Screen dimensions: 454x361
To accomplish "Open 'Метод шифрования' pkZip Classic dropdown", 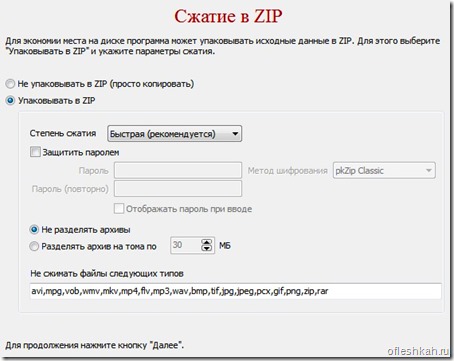I will pos(384,170).
